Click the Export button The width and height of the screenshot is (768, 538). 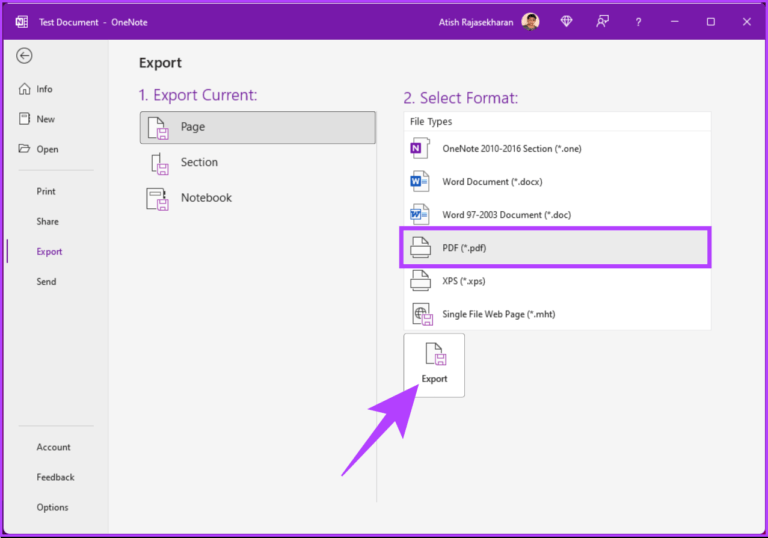pos(434,366)
